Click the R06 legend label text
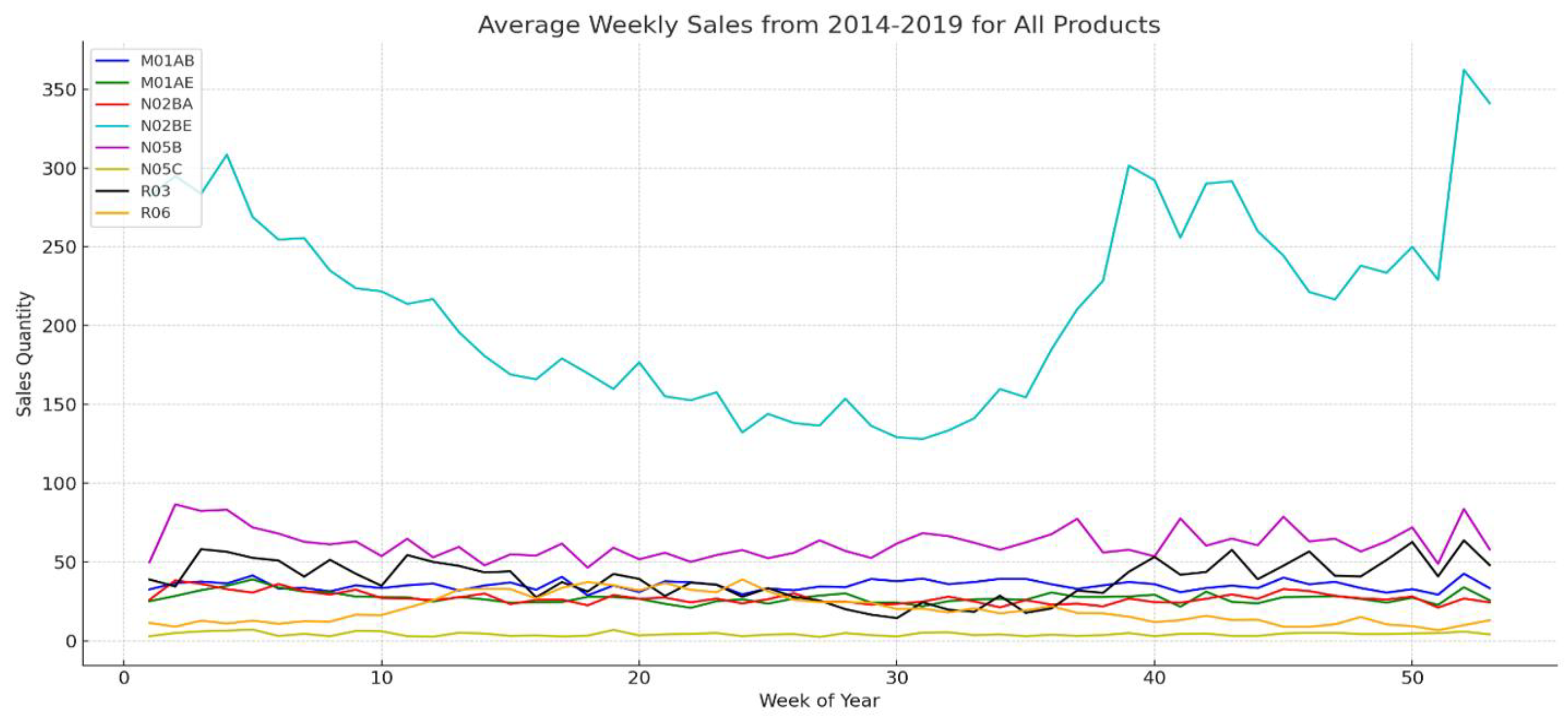Screen dimensions: 1568x722 tap(156, 213)
